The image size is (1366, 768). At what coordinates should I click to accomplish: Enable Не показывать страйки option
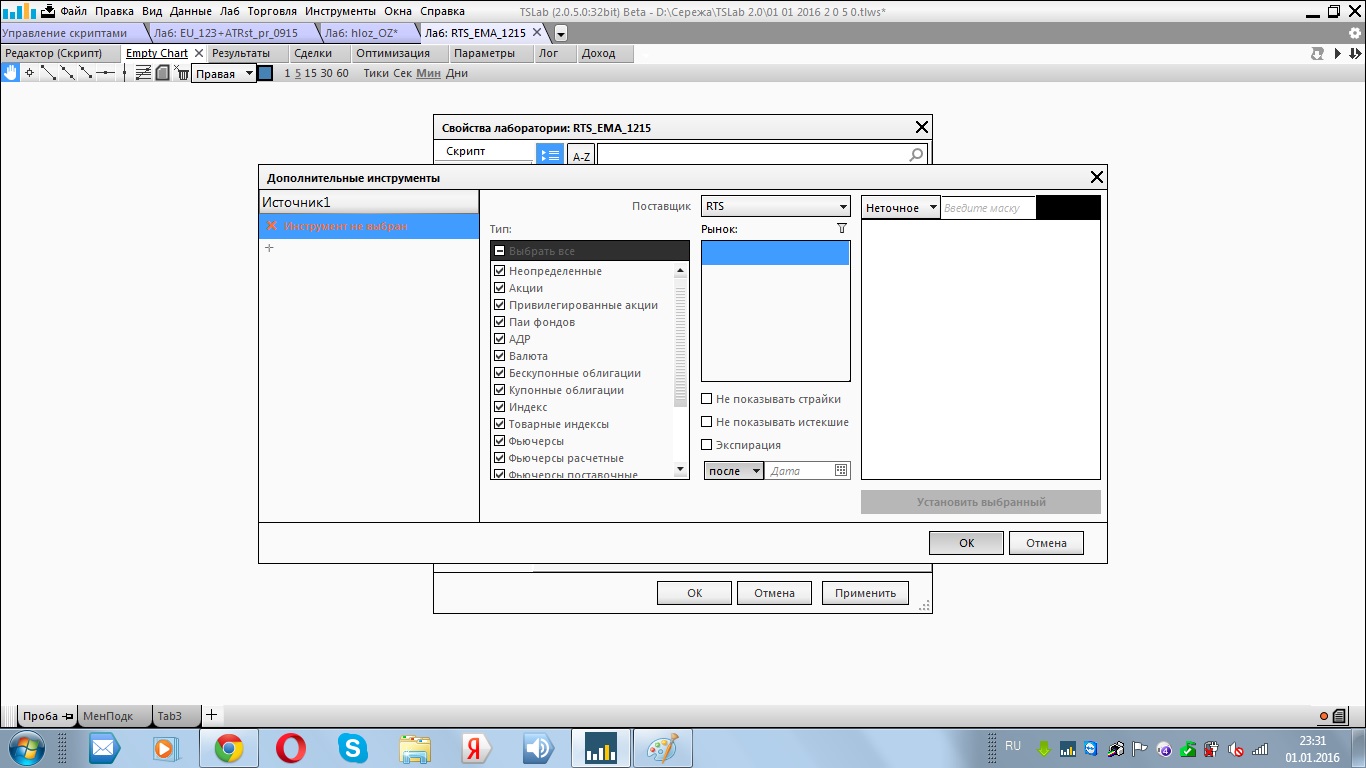[x=707, y=399]
